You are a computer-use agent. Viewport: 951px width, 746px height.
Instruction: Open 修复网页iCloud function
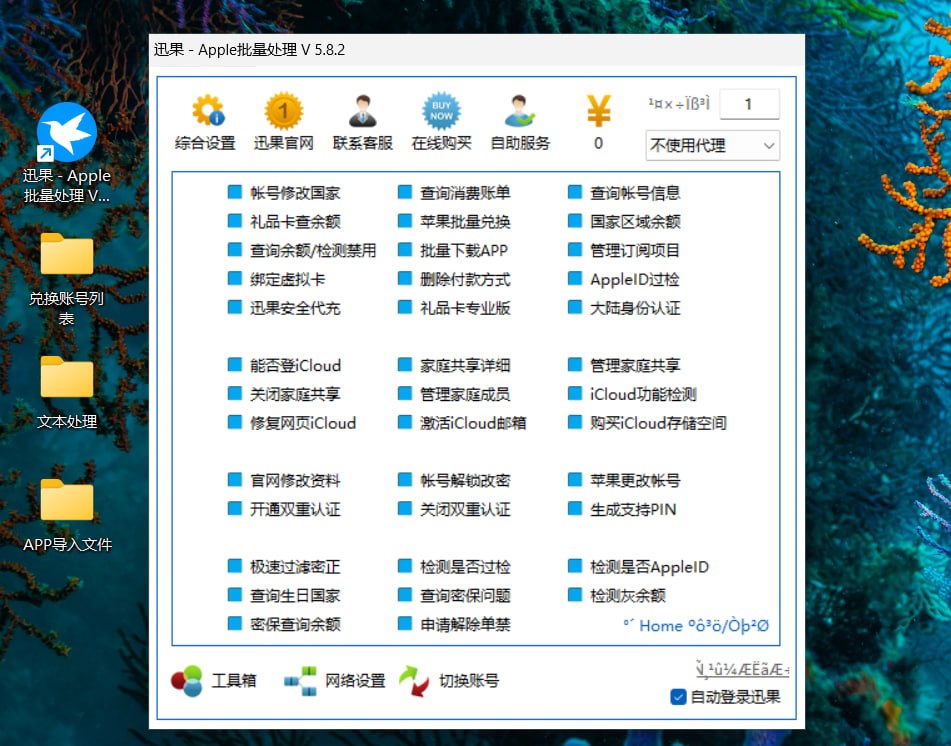[x=303, y=423]
